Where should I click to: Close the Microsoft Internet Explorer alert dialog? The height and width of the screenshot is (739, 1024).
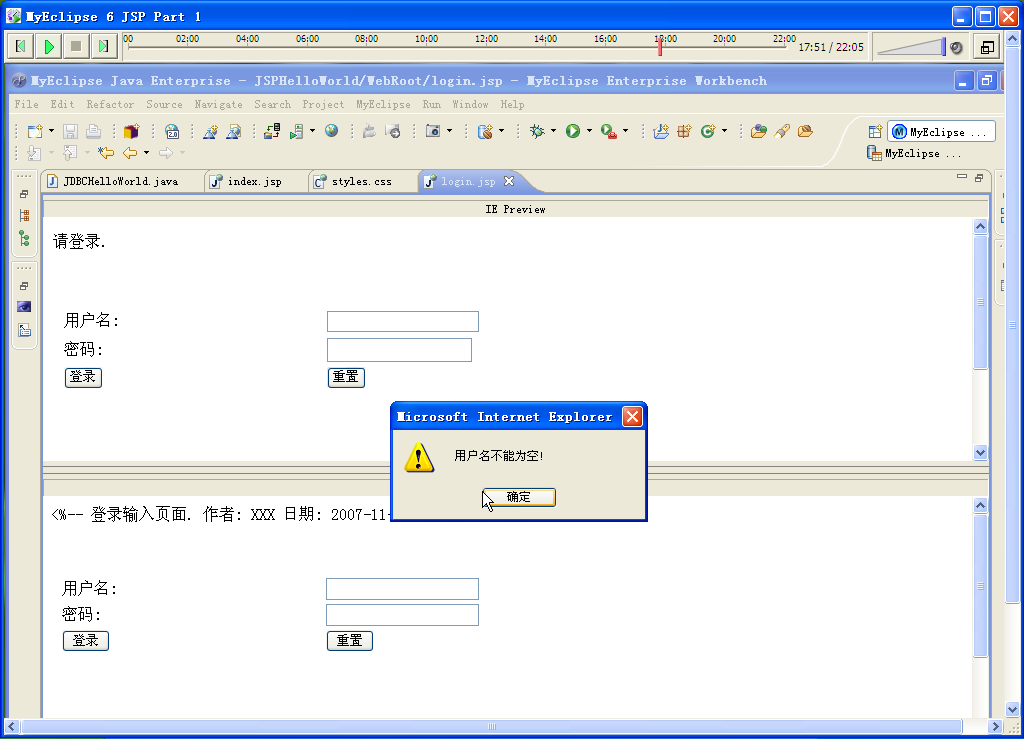tap(632, 417)
